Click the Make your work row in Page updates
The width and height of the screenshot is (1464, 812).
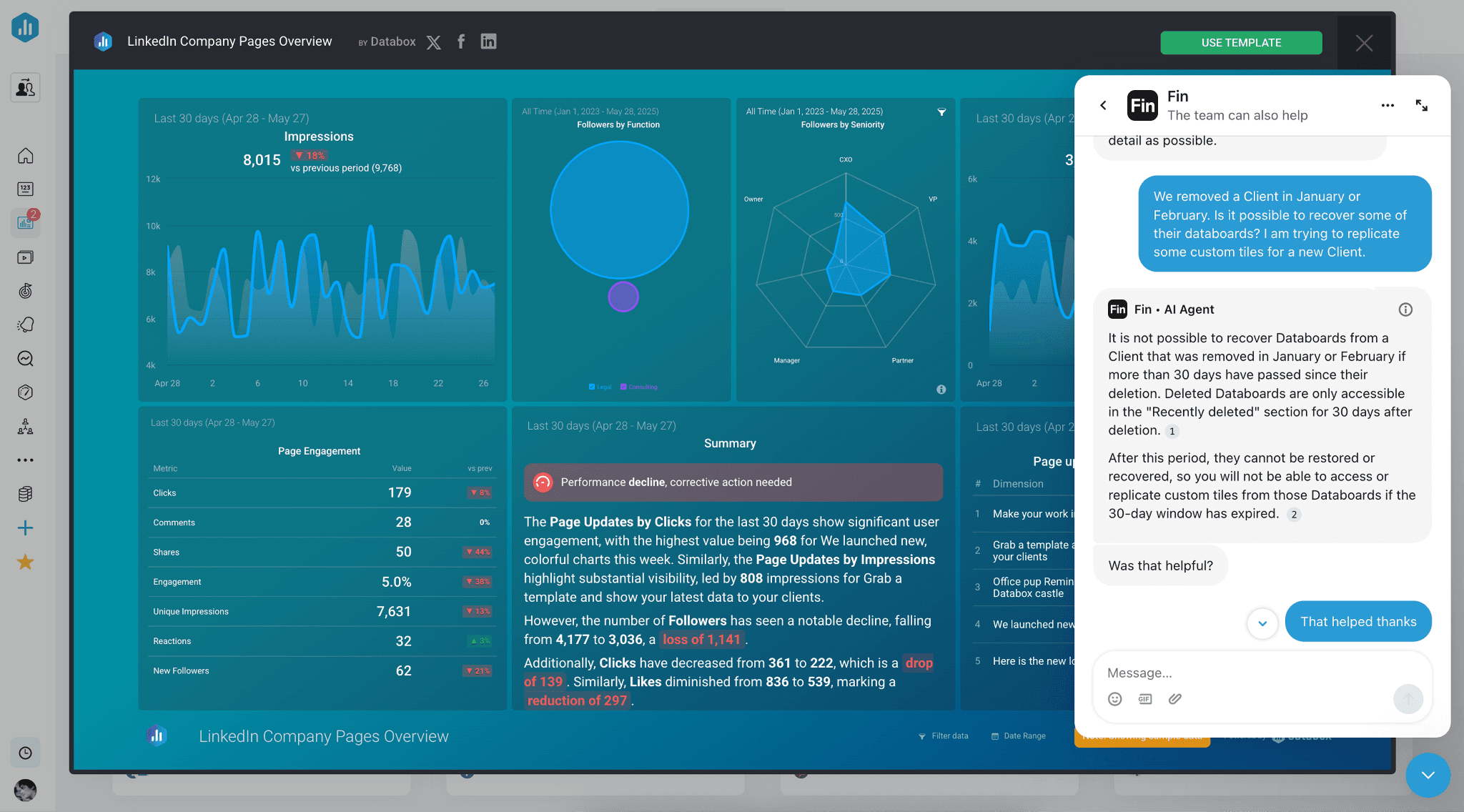[1024, 514]
